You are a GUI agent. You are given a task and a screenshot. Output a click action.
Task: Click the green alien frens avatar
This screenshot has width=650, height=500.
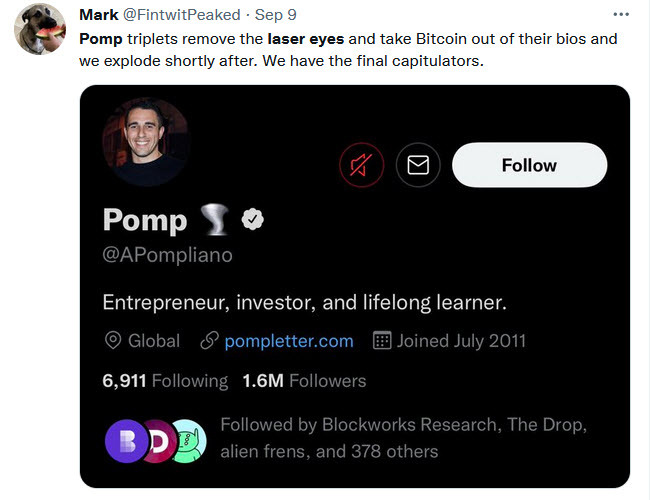point(187,438)
